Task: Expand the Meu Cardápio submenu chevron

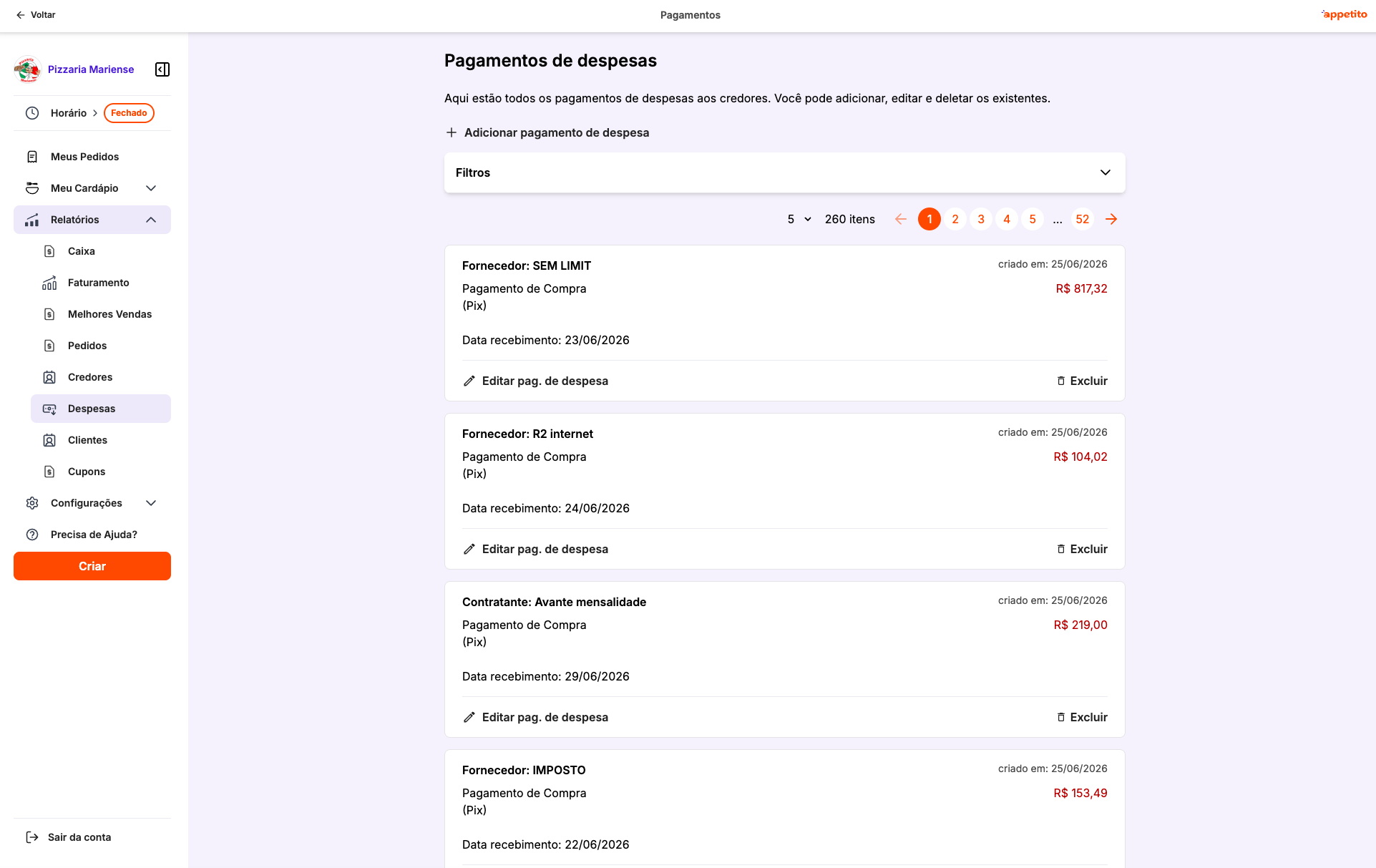Action: pos(151,188)
